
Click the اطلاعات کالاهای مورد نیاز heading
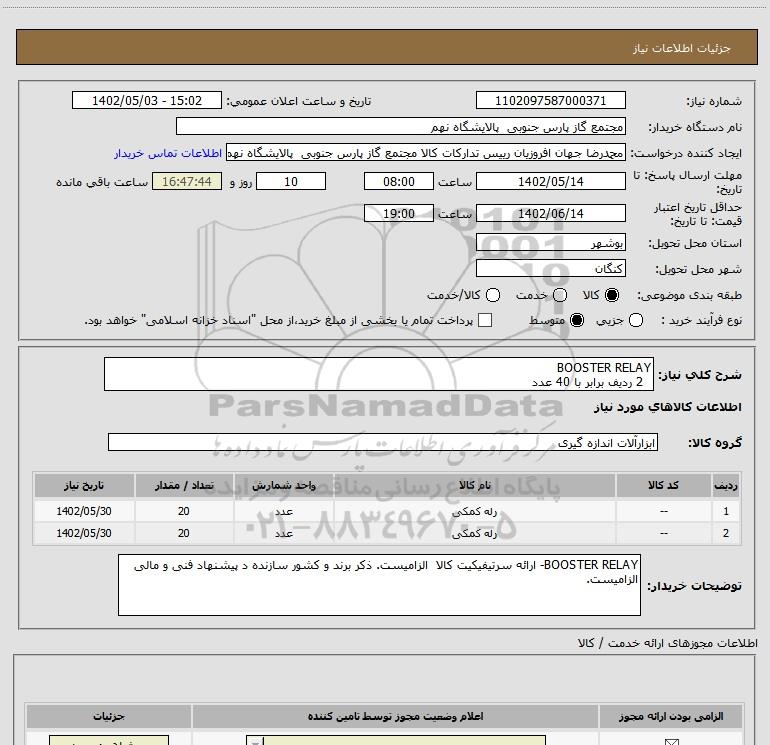pyautogui.click(x=667, y=407)
